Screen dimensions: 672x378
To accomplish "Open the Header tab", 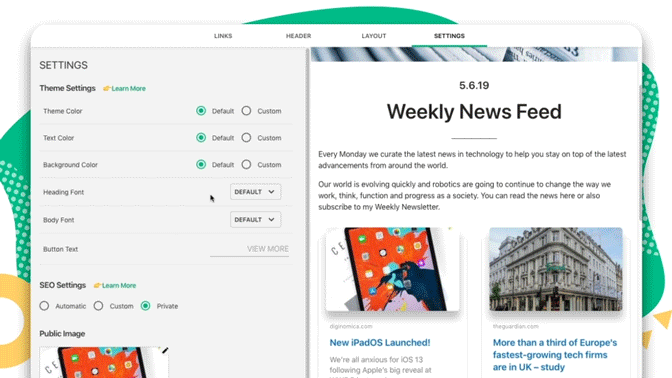I will click(298, 36).
